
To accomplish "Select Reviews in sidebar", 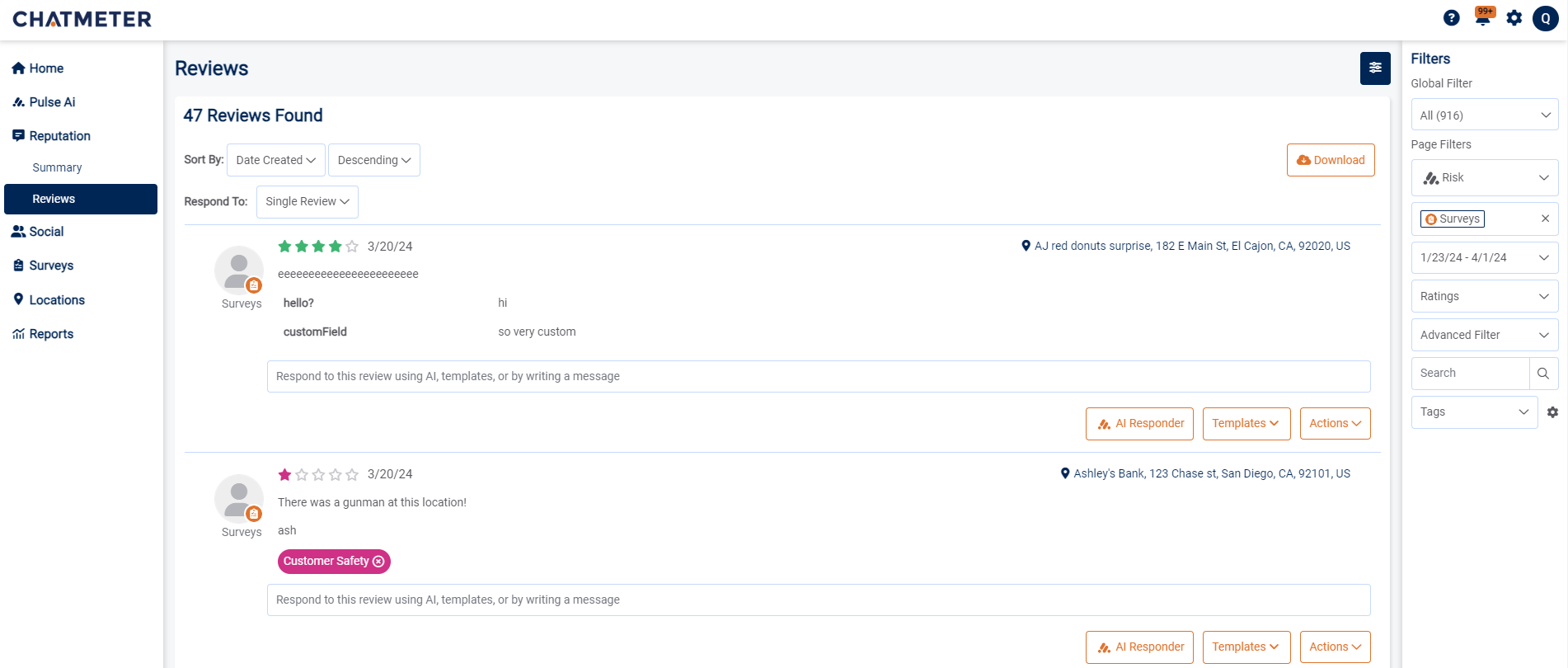I will click(x=81, y=199).
